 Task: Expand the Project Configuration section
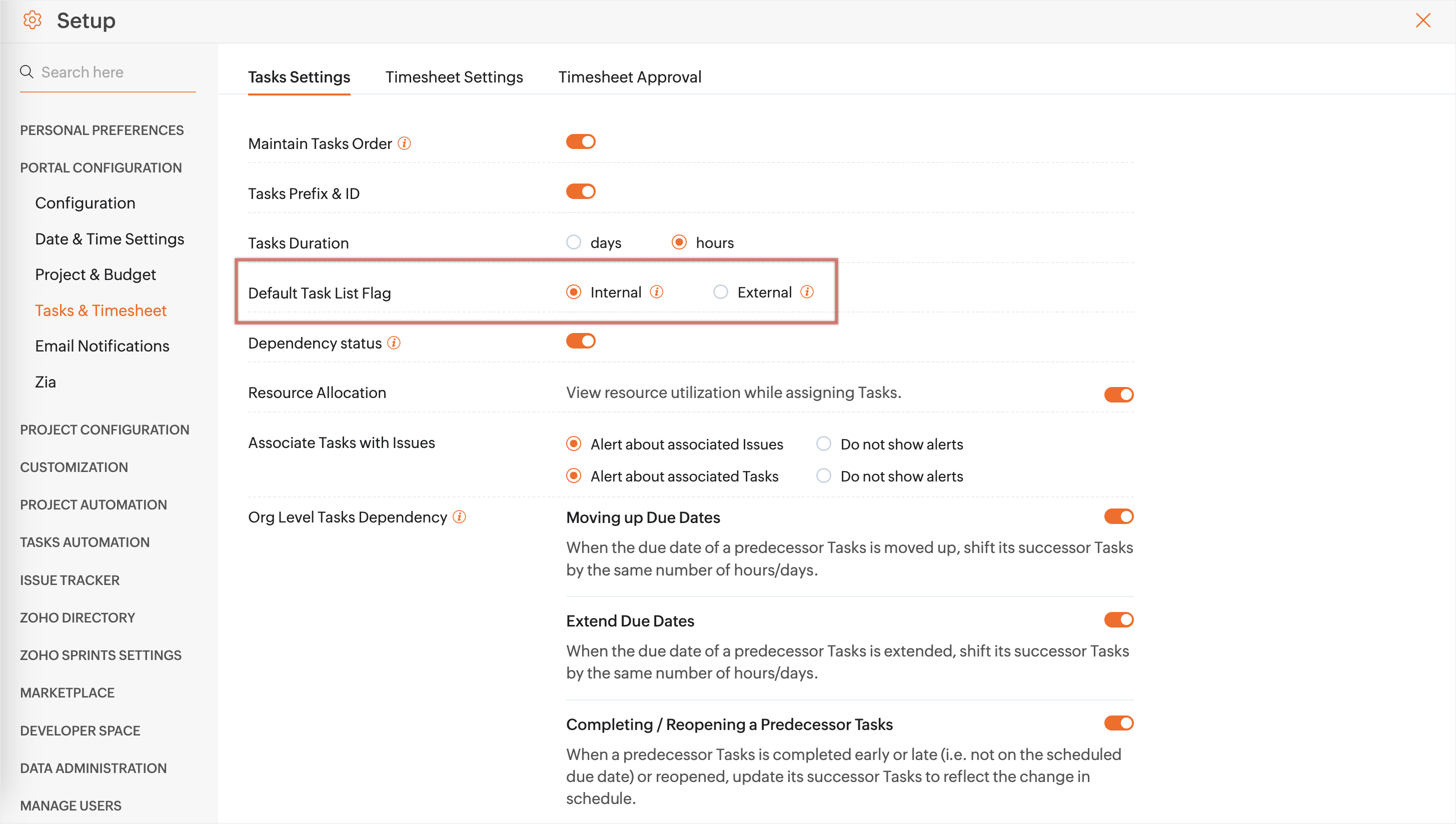105,429
